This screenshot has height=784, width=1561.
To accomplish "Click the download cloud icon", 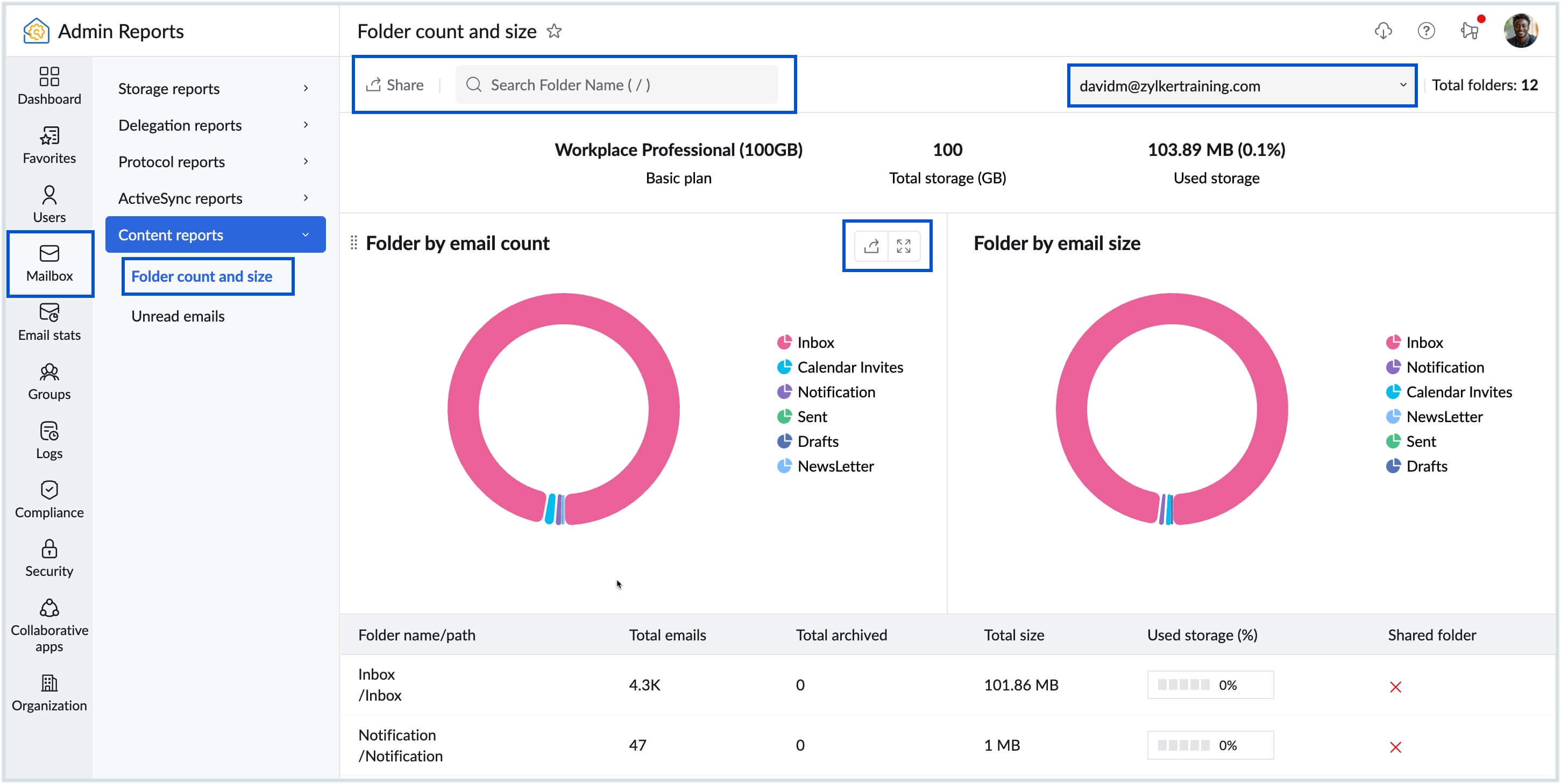I will 1383,30.
